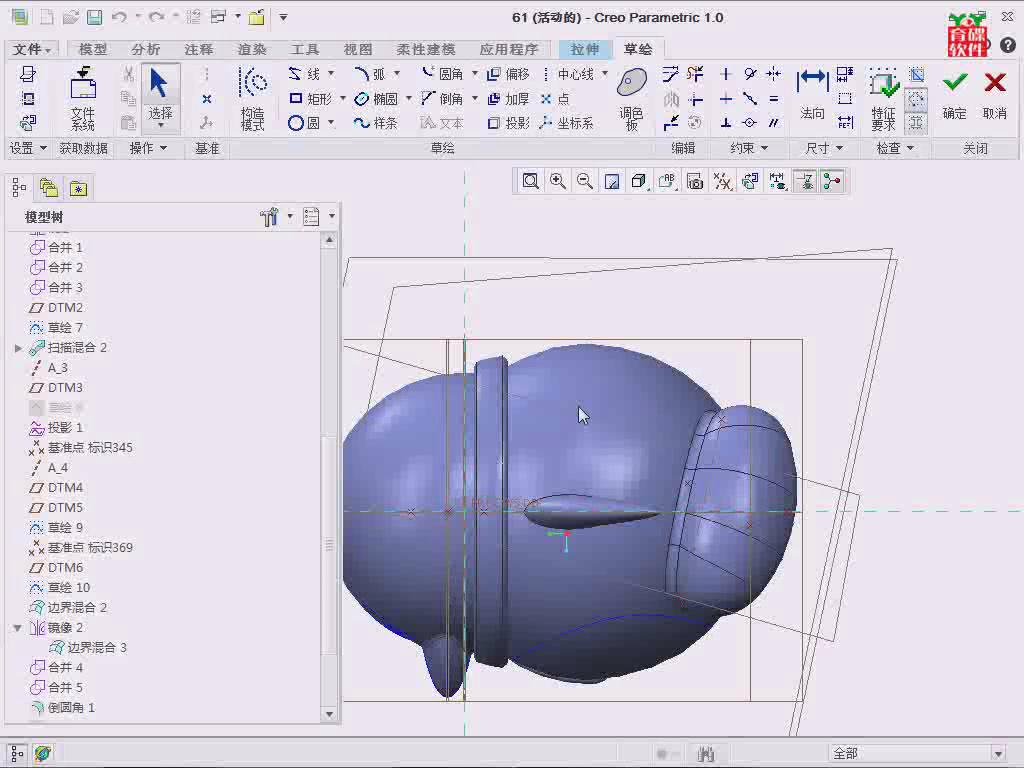The image size is (1024, 768).
Task: Click the Zoom Out view icon
Action: pyautogui.click(x=585, y=181)
